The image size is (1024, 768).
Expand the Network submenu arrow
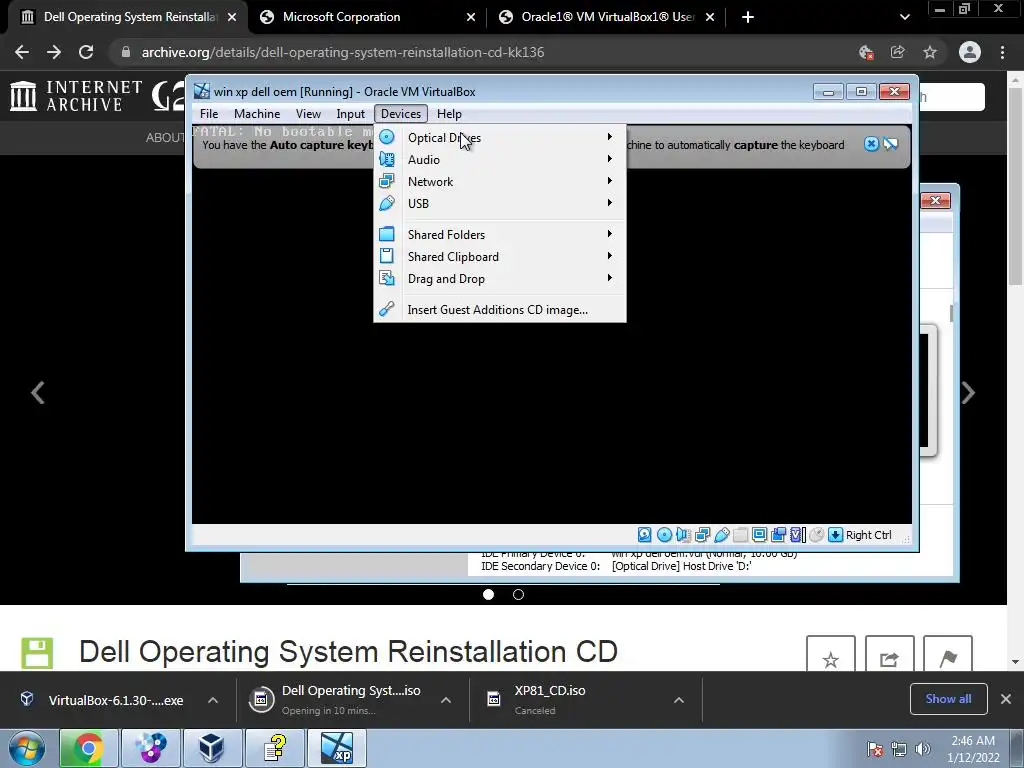click(x=609, y=181)
